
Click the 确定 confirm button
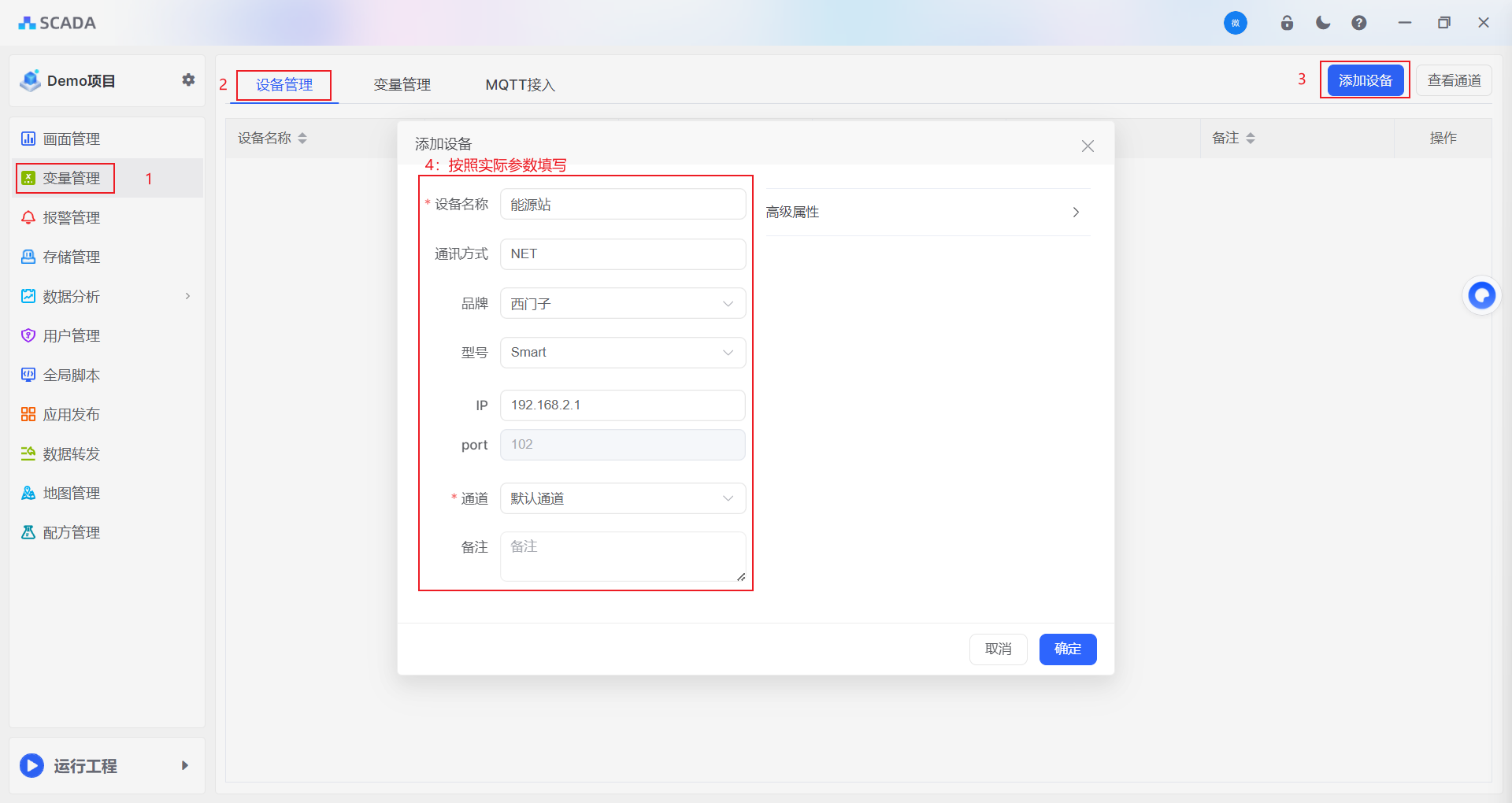pyautogui.click(x=1067, y=649)
